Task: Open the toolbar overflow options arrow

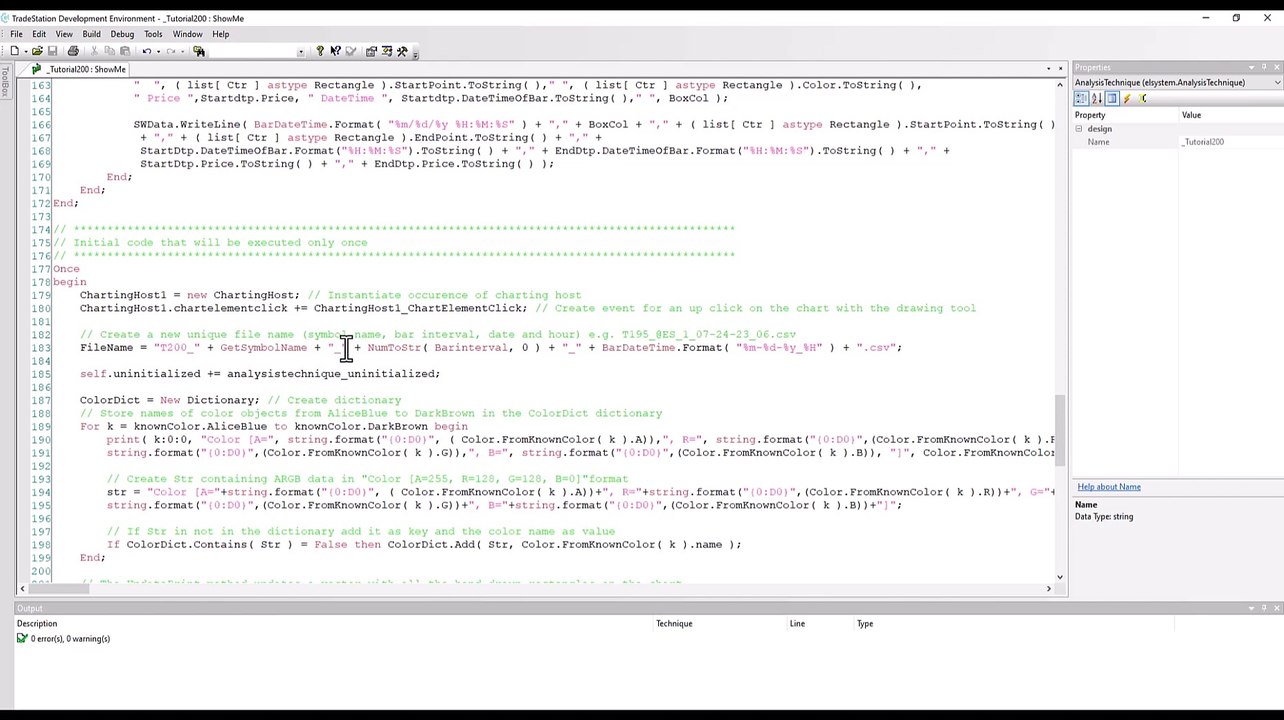Action: (415, 53)
